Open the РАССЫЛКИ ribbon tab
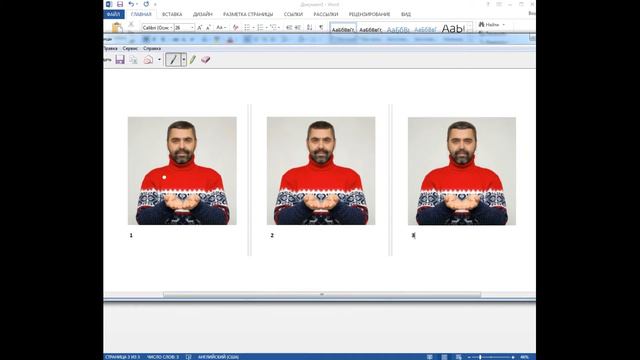640x360 pixels. [x=326, y=14]
